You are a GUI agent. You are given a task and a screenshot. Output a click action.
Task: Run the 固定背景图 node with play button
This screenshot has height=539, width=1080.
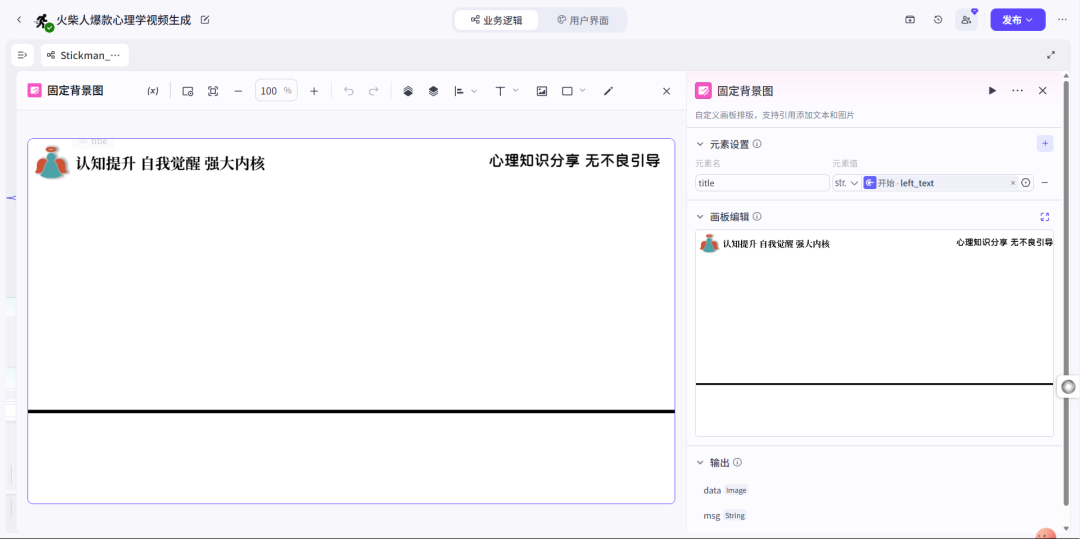point(992,91)
